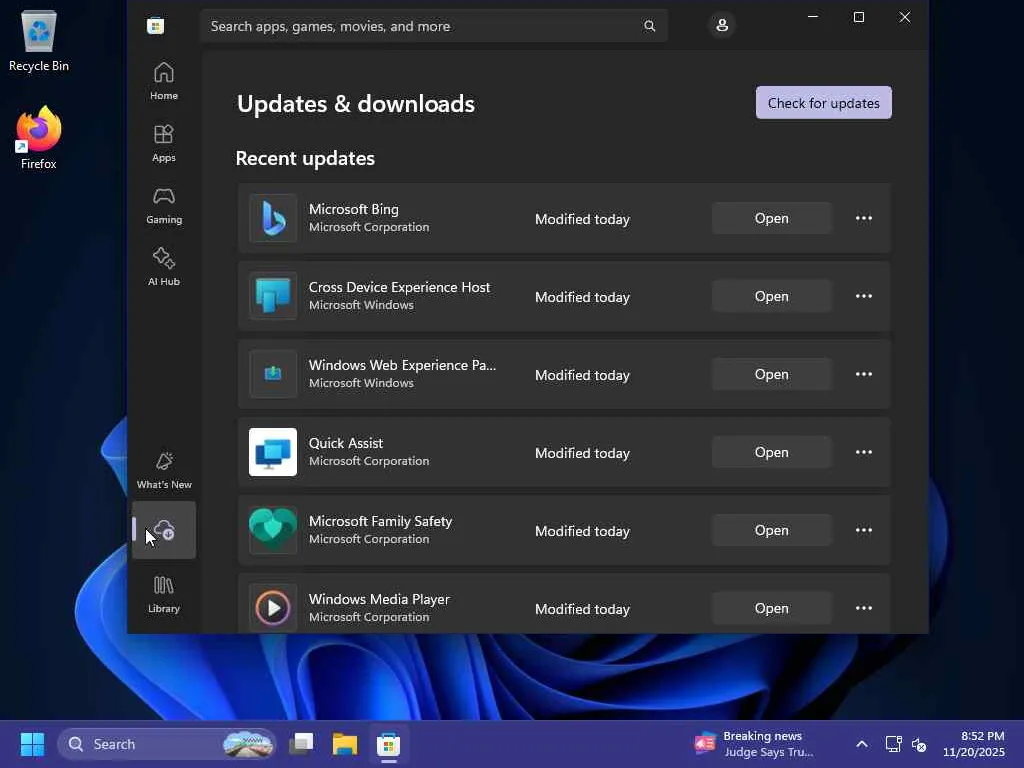Open Windows Media Player via Open button
Image resolution: width=1024 pixels, height=768 pixels.
tap(771, 608)
